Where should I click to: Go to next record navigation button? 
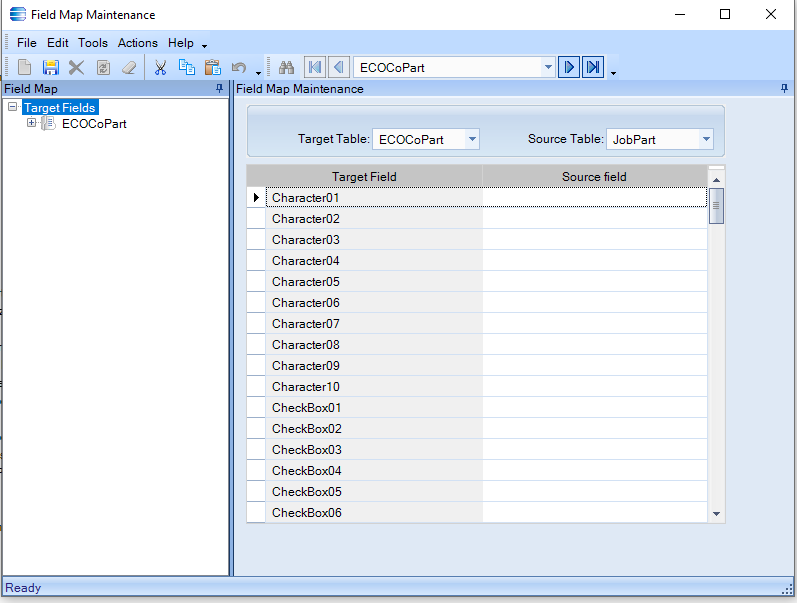pyautogui.click(x=569, y=67)
